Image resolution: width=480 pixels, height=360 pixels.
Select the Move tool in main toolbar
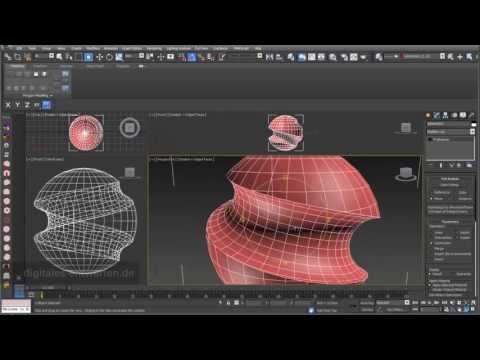(99, 57)
